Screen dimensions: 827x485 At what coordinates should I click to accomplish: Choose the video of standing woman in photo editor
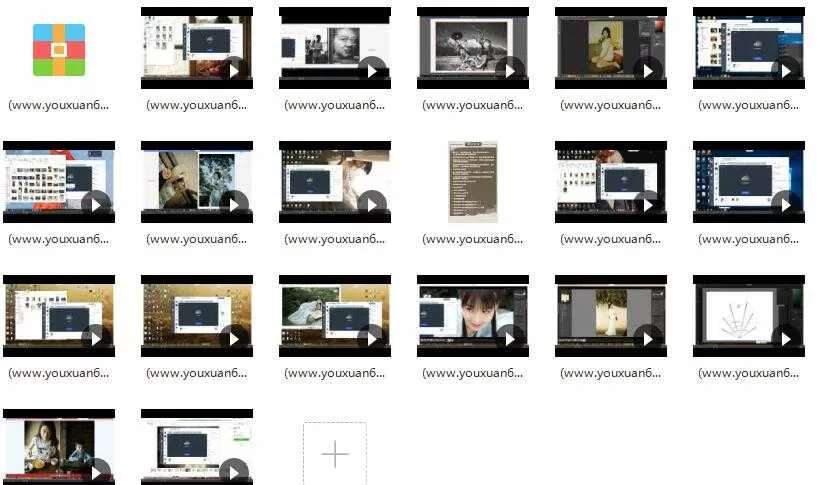[x=610, y=316]
